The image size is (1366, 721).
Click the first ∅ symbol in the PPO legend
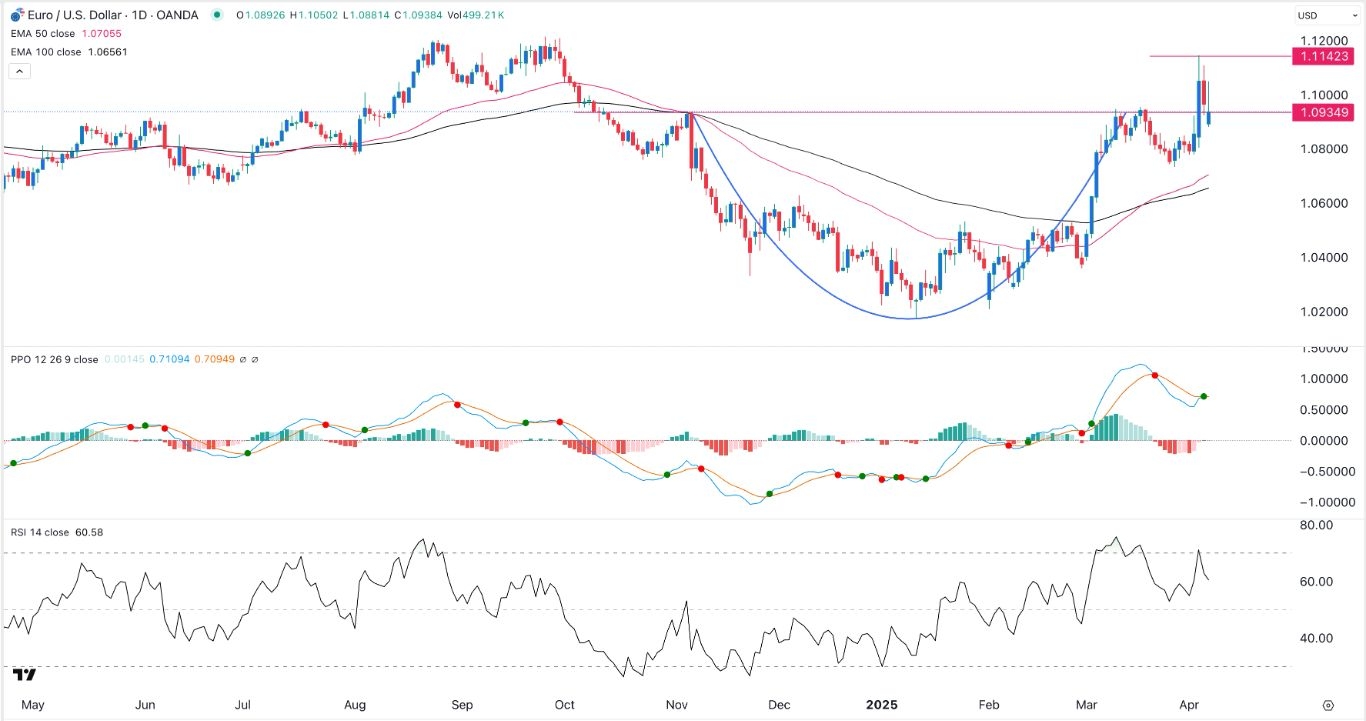click(245, 359)
